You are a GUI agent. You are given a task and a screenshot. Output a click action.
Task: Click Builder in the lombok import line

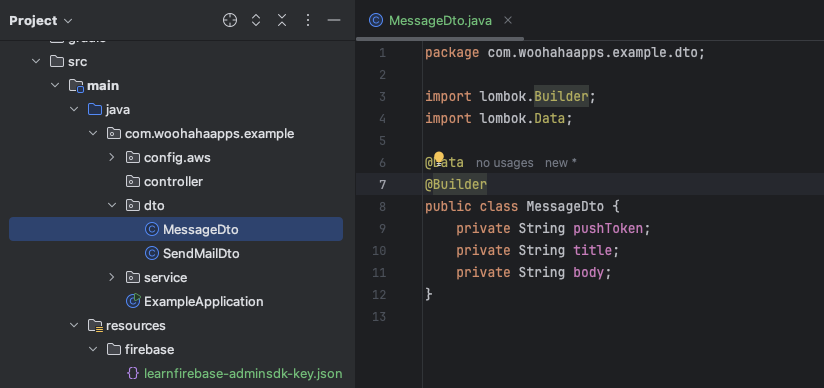coord(561,97)
